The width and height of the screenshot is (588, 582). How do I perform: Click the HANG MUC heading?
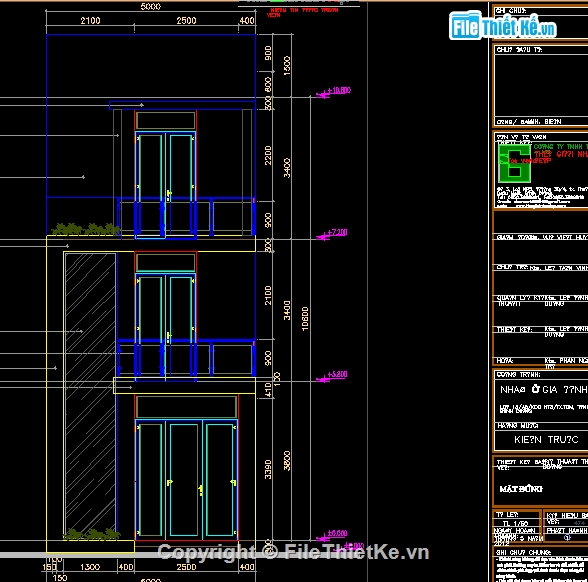[x=518, y=426]
